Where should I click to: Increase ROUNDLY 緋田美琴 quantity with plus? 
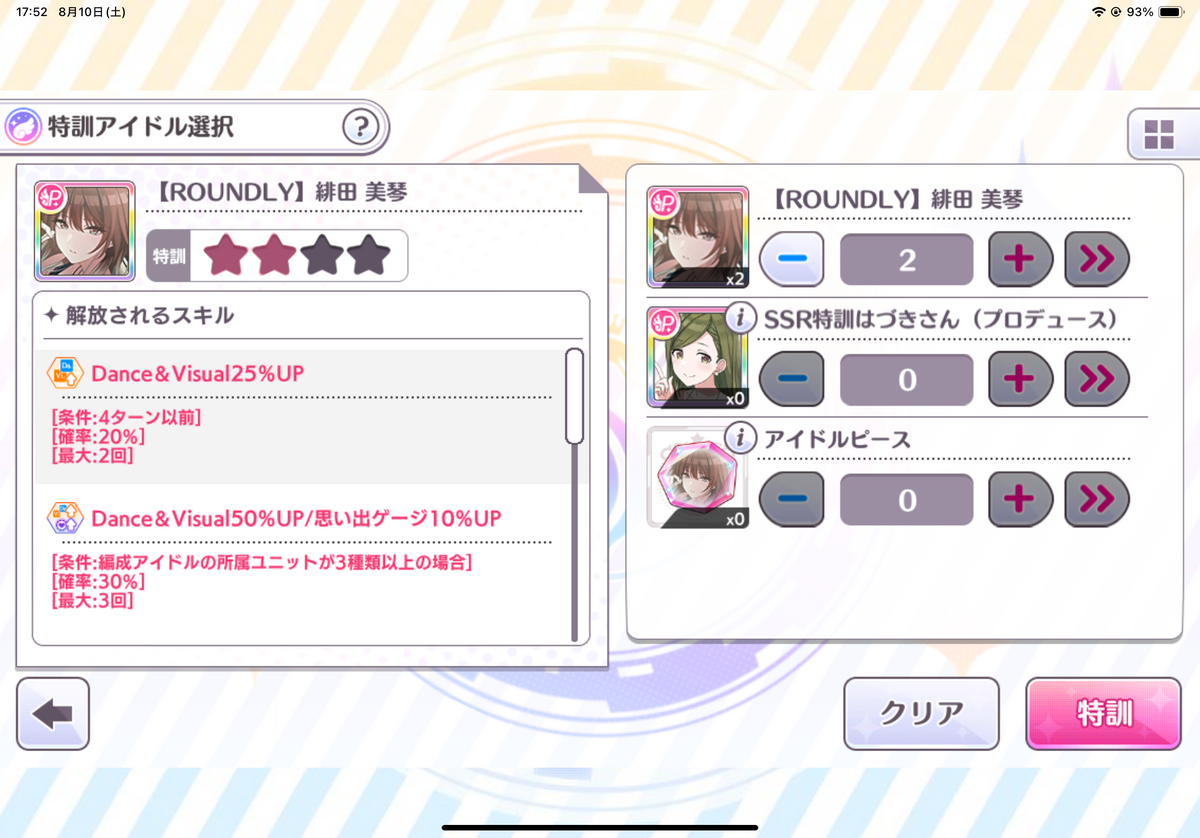(x=1021, y=260)
